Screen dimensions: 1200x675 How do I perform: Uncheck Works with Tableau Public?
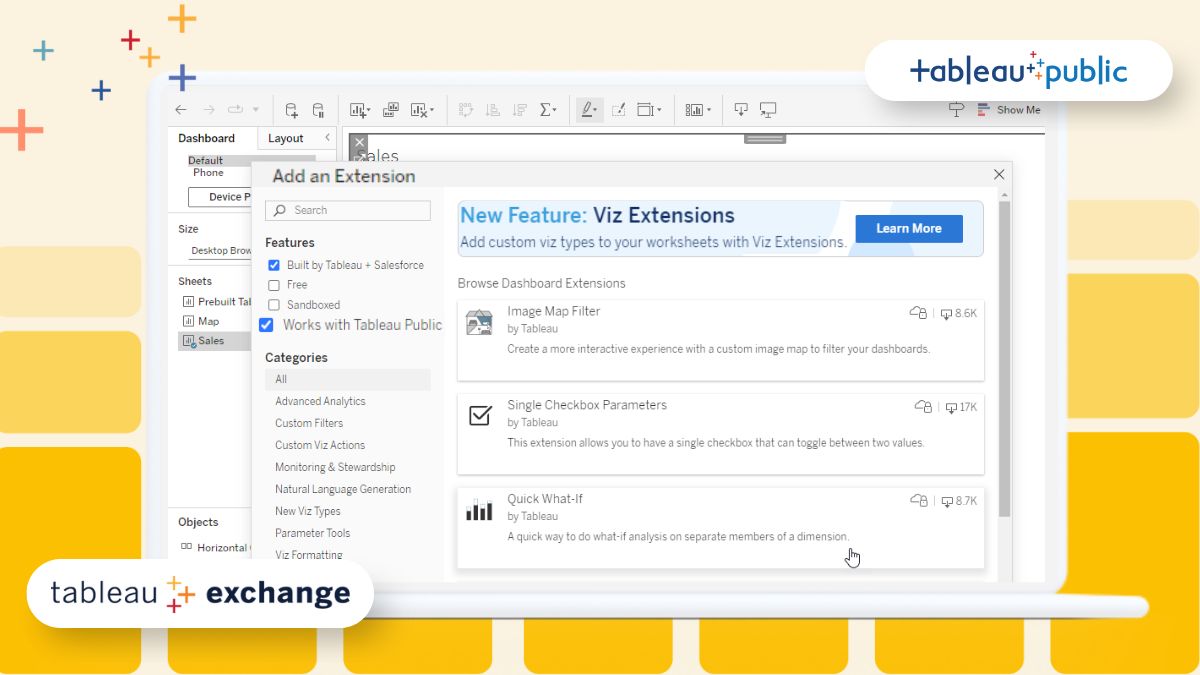pyautogui.click(x=266, y=325)
